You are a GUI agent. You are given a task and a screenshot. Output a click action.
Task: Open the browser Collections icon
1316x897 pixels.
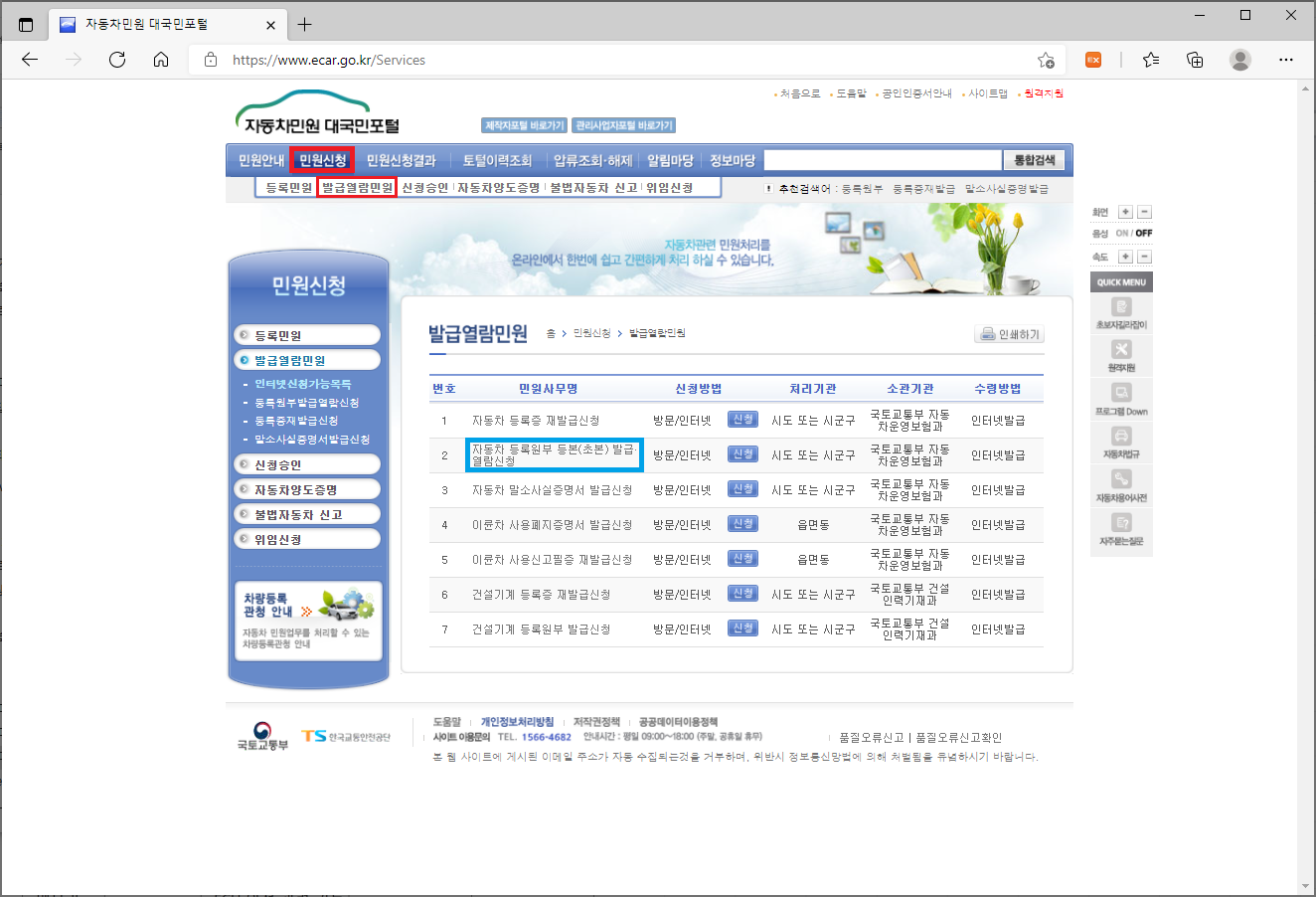point(1195,60)
